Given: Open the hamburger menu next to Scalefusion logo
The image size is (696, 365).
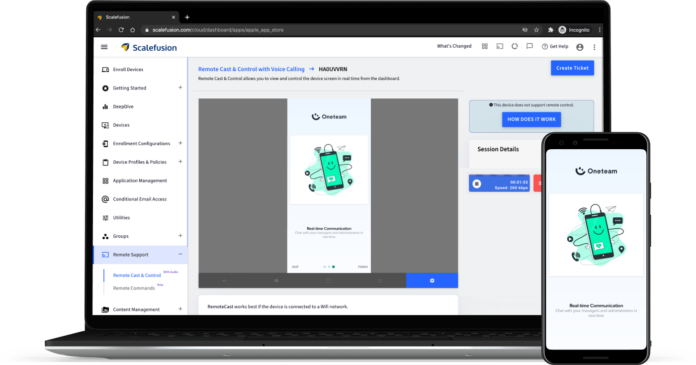Looking at the screenshot, I should (104, 47).
